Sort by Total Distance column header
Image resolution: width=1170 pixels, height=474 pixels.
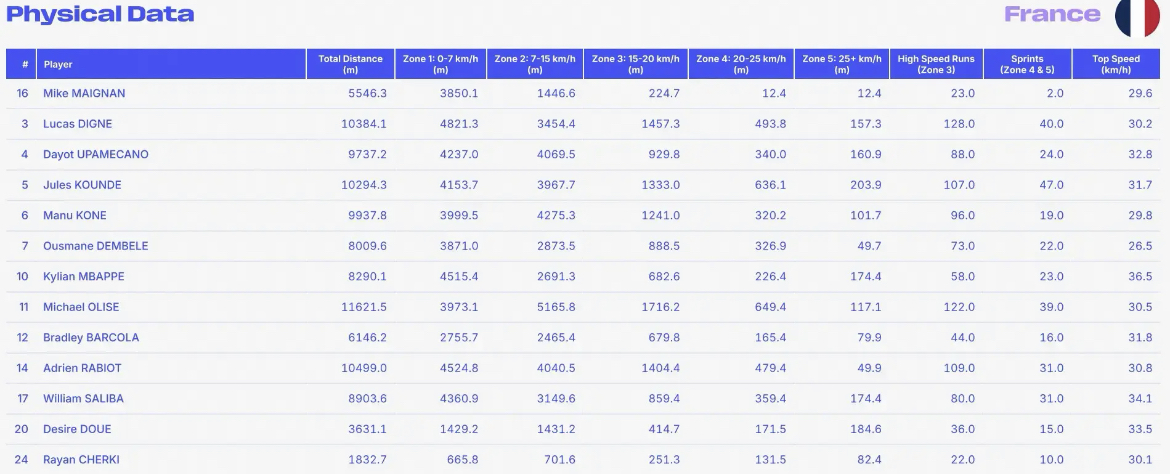351,64
